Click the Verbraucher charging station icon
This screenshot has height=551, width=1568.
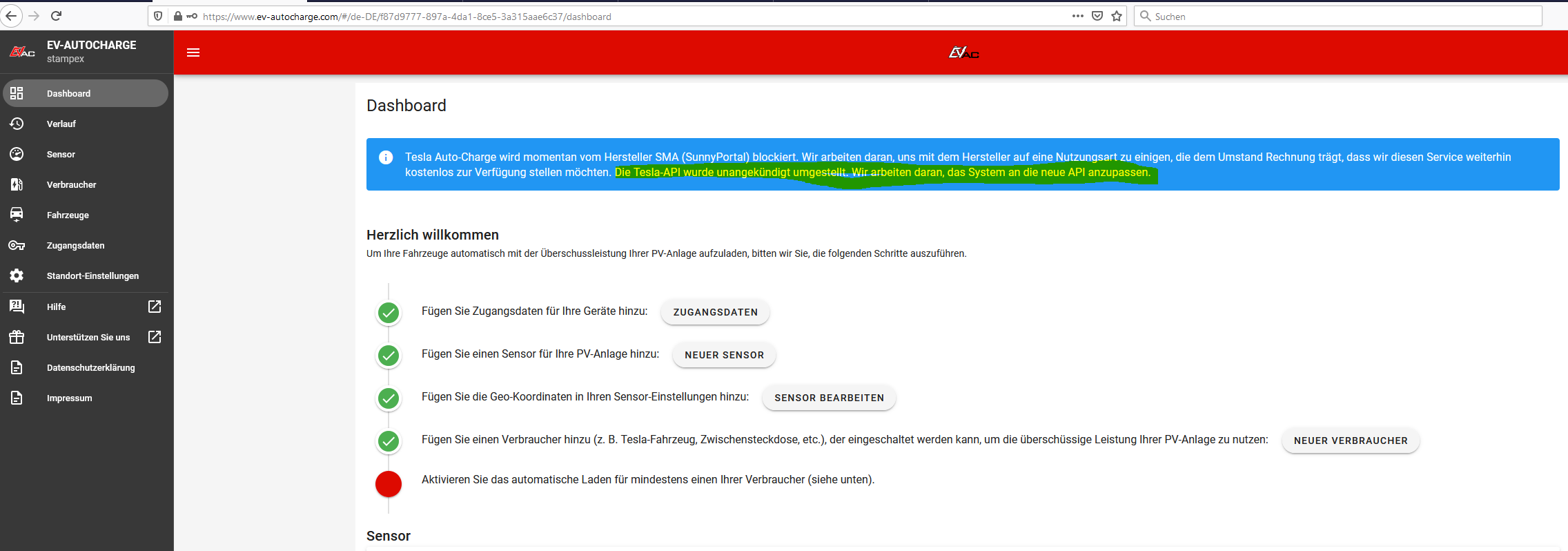coord(17,184)
